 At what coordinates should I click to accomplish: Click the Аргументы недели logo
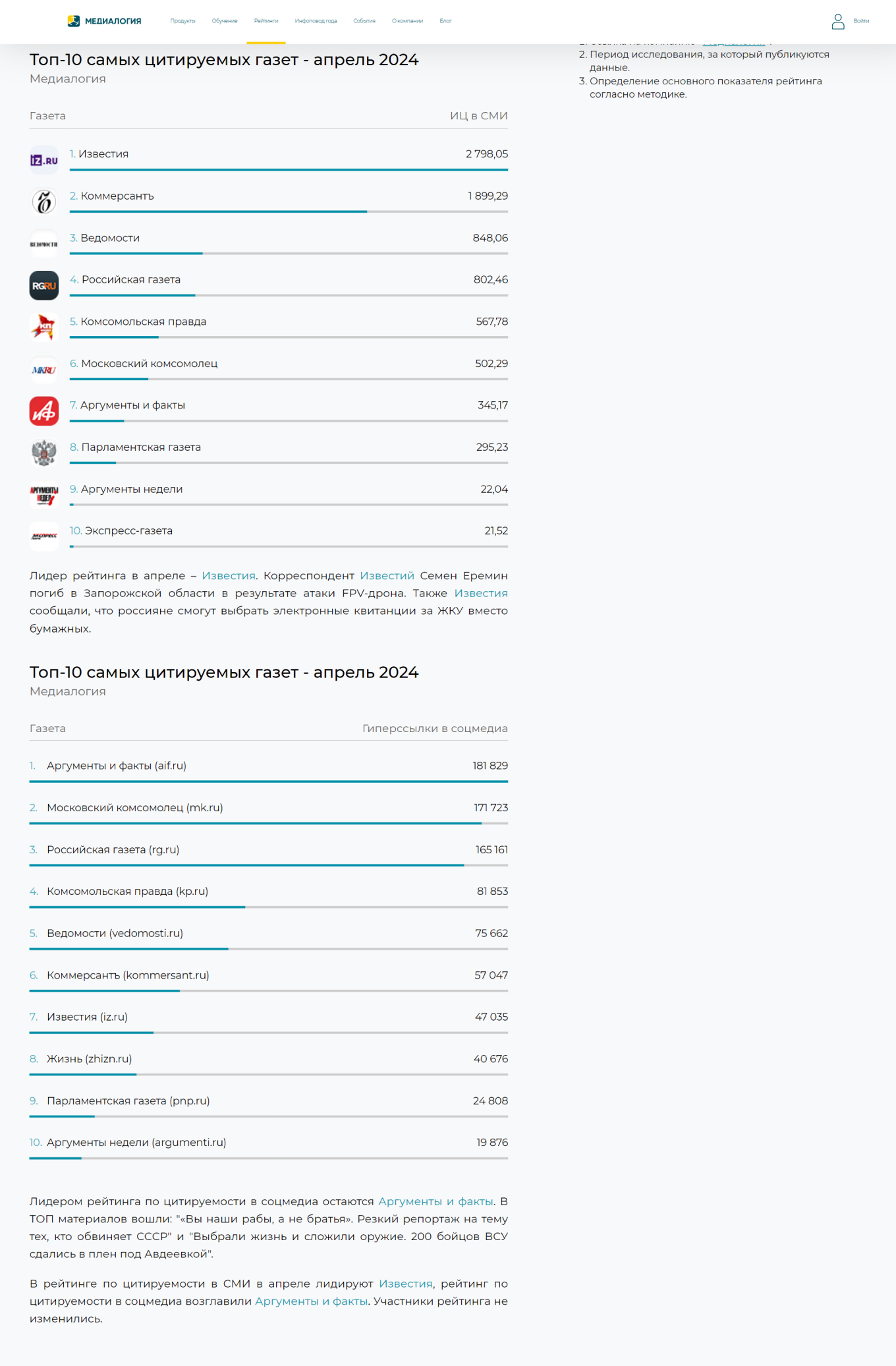pyautogui.click(x=44, y=495)
